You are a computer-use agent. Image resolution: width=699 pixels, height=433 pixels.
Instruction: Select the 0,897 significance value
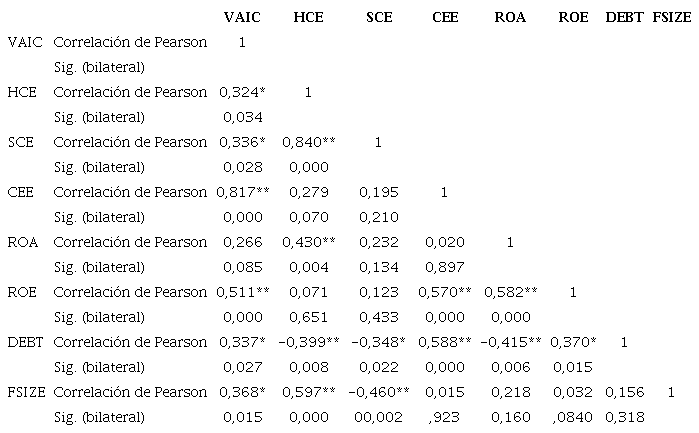click(443, 267)
